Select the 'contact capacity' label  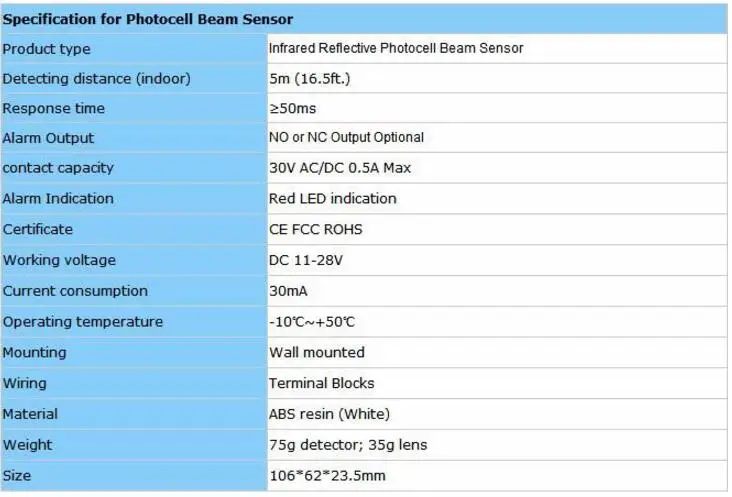pos(58,168)
